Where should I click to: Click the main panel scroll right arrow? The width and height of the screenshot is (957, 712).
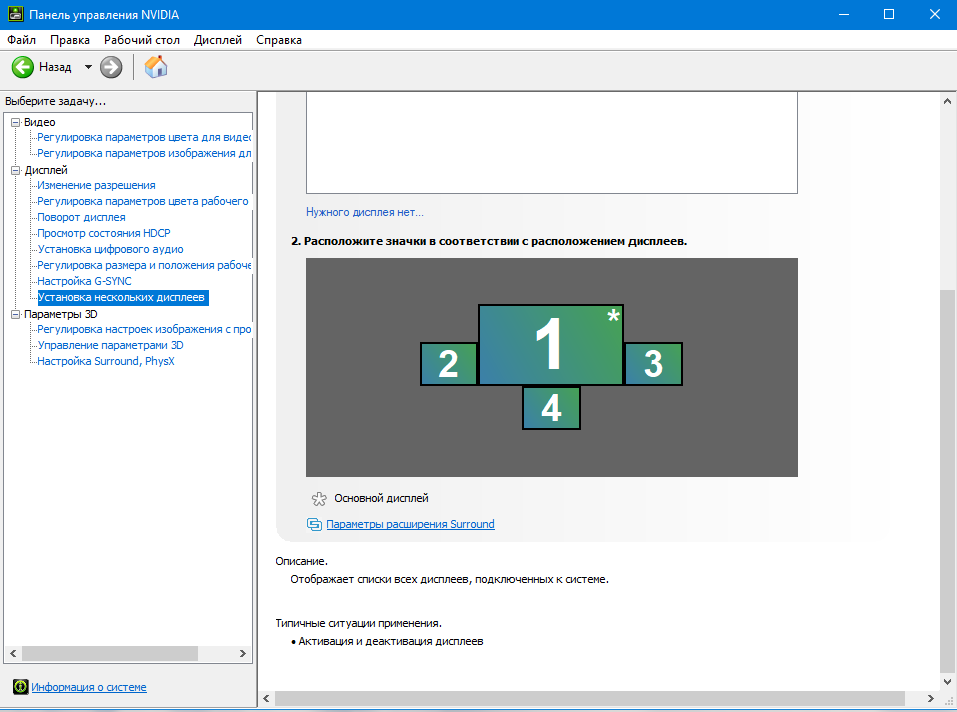[930, 698]
